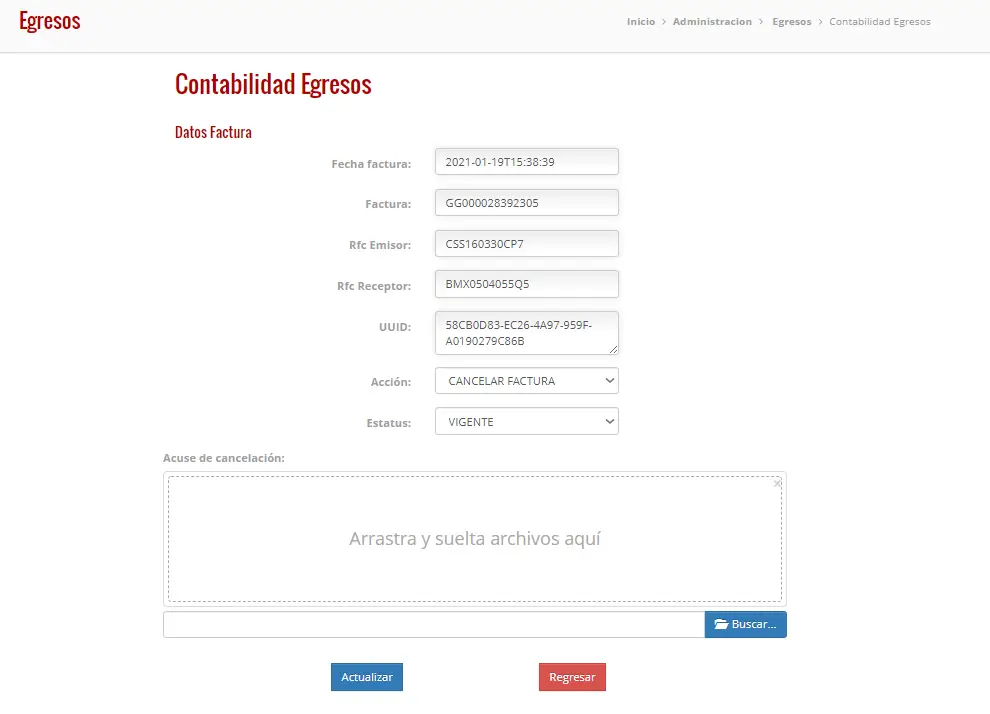Close the file drop zone with the X icon
Viewport: 990px width, 714px height.
click(x=777, y=484)
